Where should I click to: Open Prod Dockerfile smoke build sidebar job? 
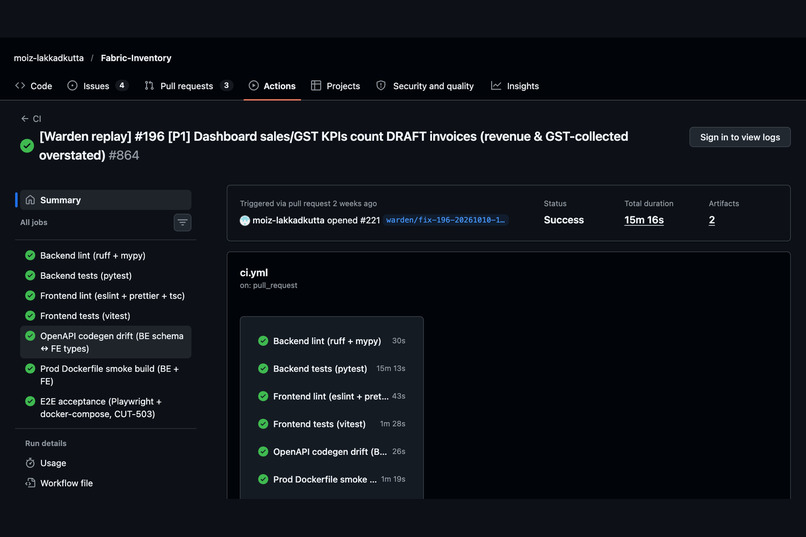point(105,375)
